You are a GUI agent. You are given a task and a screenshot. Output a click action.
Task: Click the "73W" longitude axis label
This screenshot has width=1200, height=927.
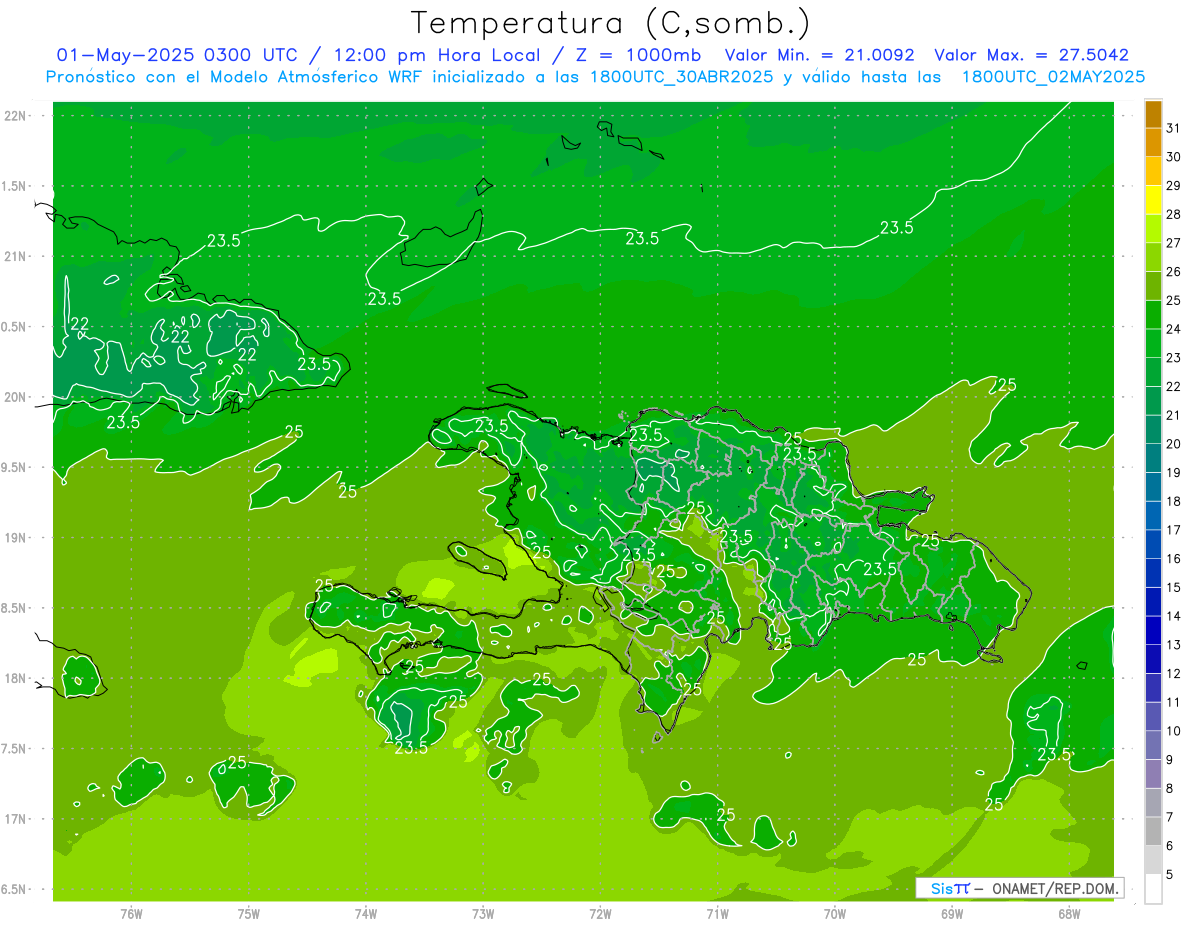pos(483,913)
